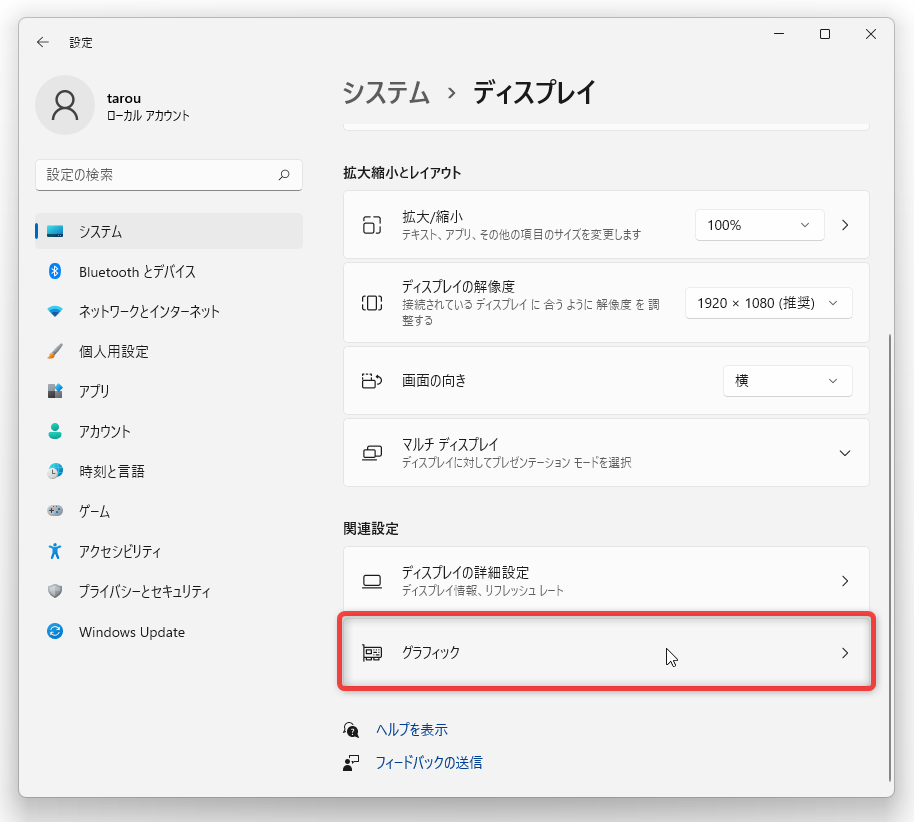Click the 画面の向き orientation icon
Viewport: 914px width, 822px height.
click(x=372, y=381)
